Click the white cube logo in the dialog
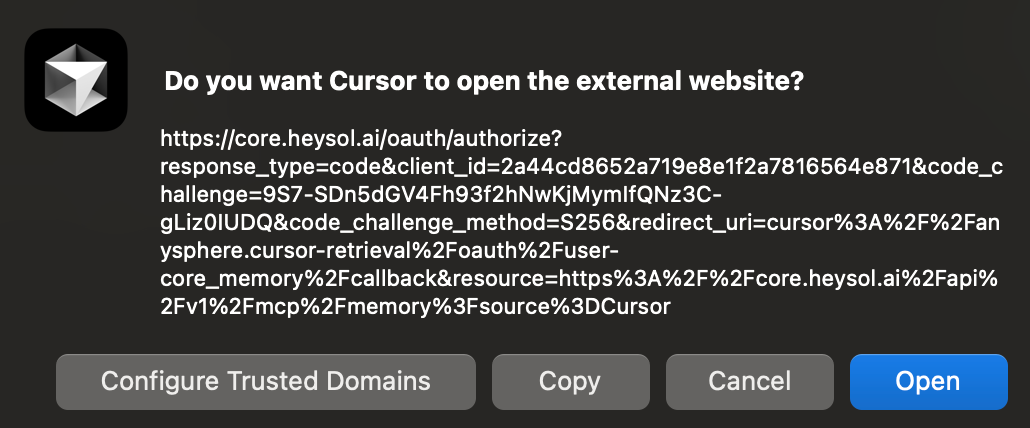This screenshot has height=428, width=1030. (x=76, y=80)
